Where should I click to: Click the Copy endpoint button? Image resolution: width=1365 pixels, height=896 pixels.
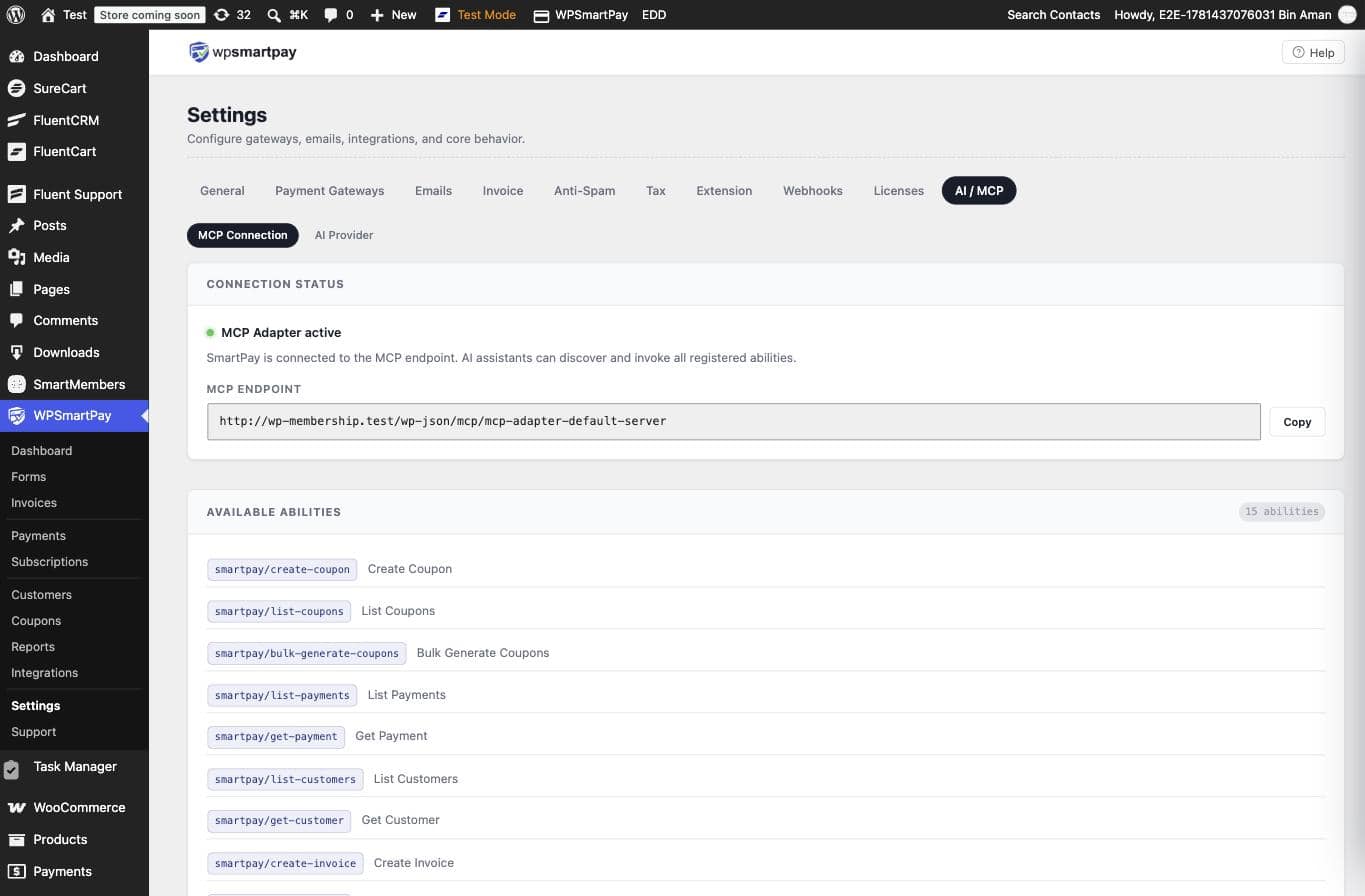pos(1297,421)
